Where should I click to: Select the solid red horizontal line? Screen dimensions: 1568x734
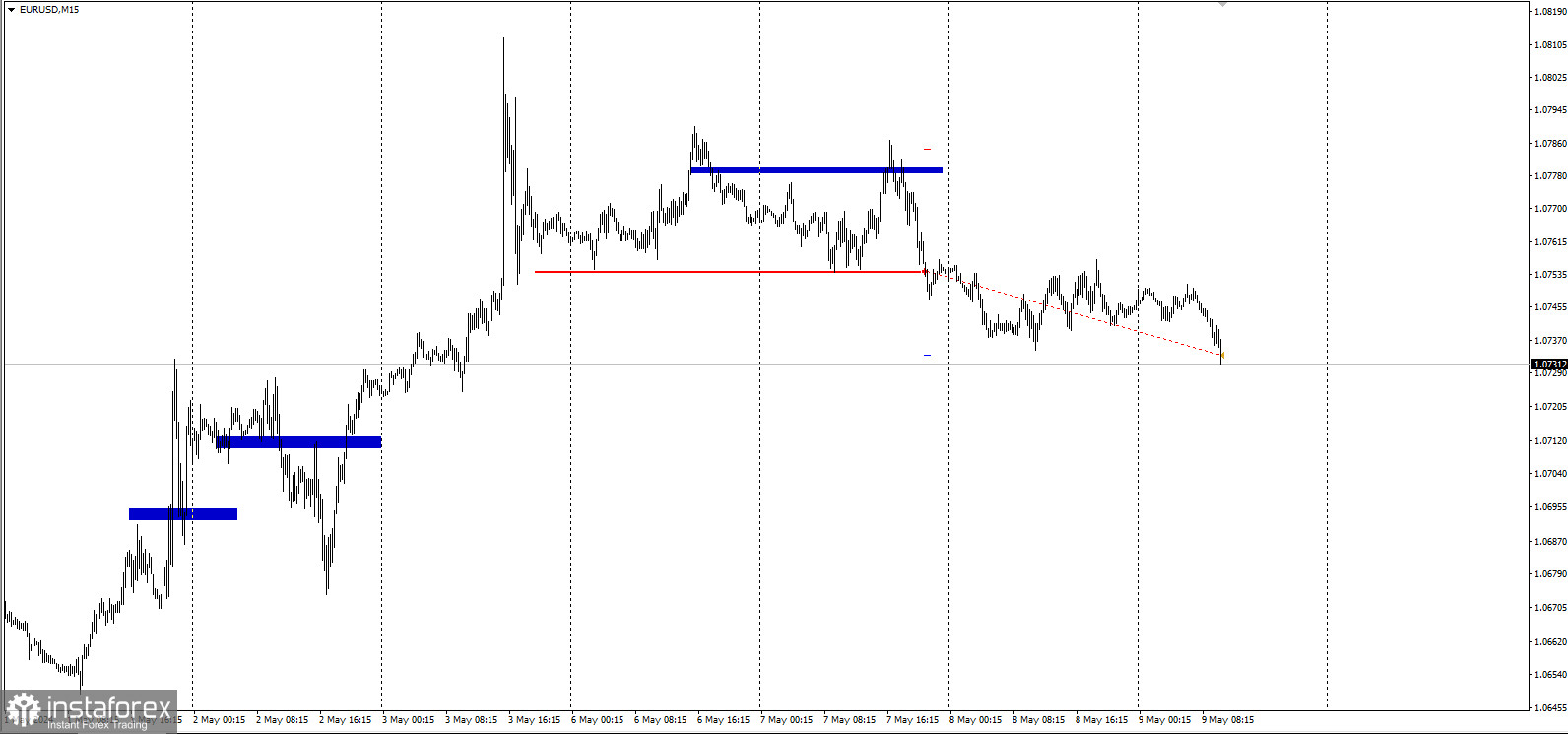(729, 271)
